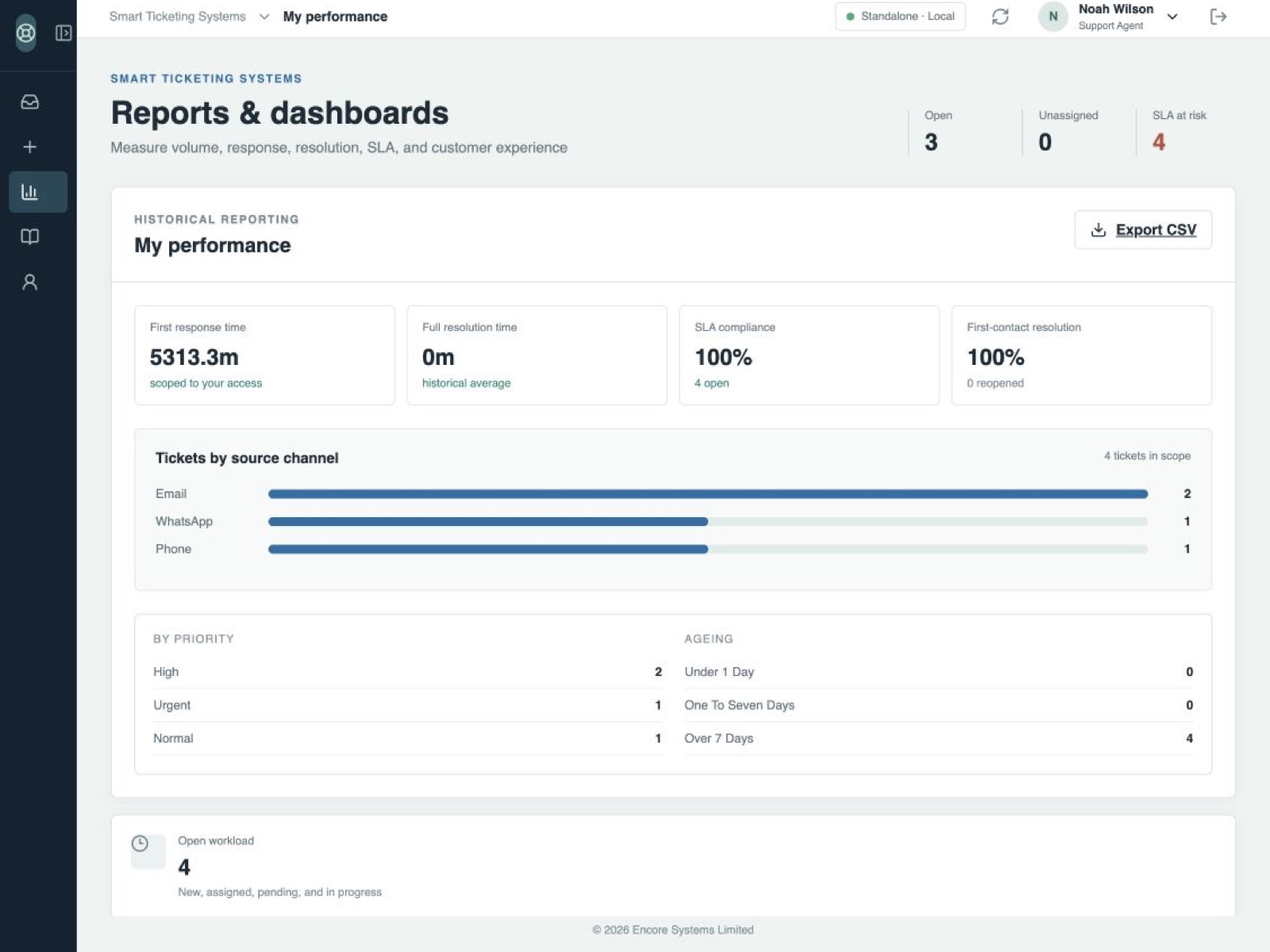Click the '4 open' SLA note
This screenshot has width=1270, height=952.
point(711,383)
